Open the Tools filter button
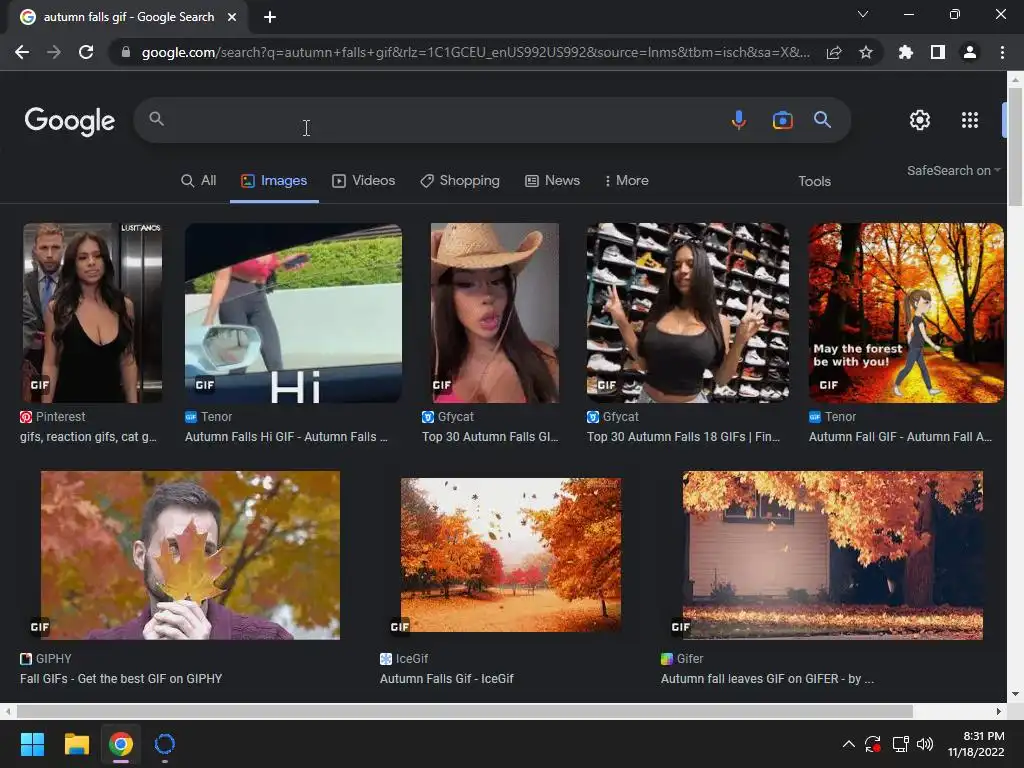 (814, 182)
